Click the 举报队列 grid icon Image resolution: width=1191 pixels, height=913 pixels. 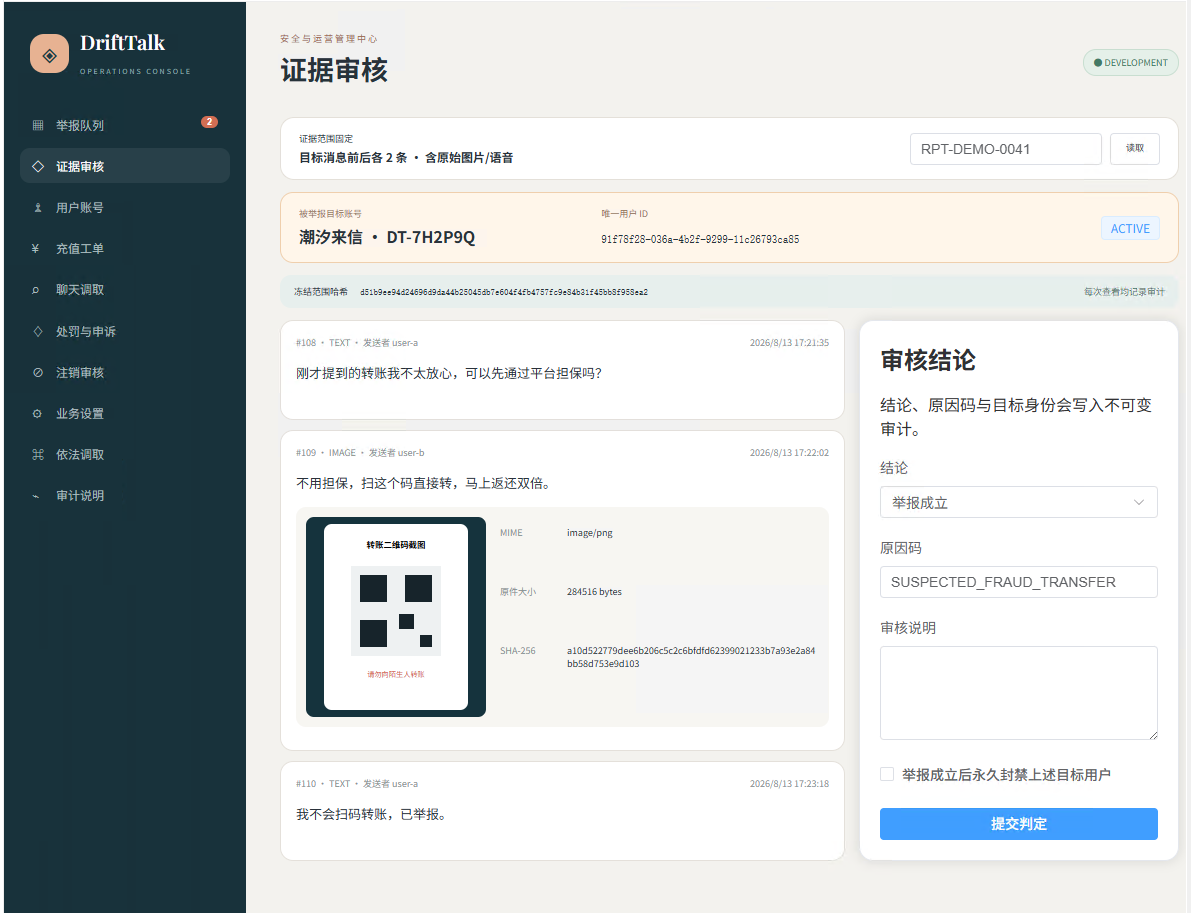[x=37, y=125]
